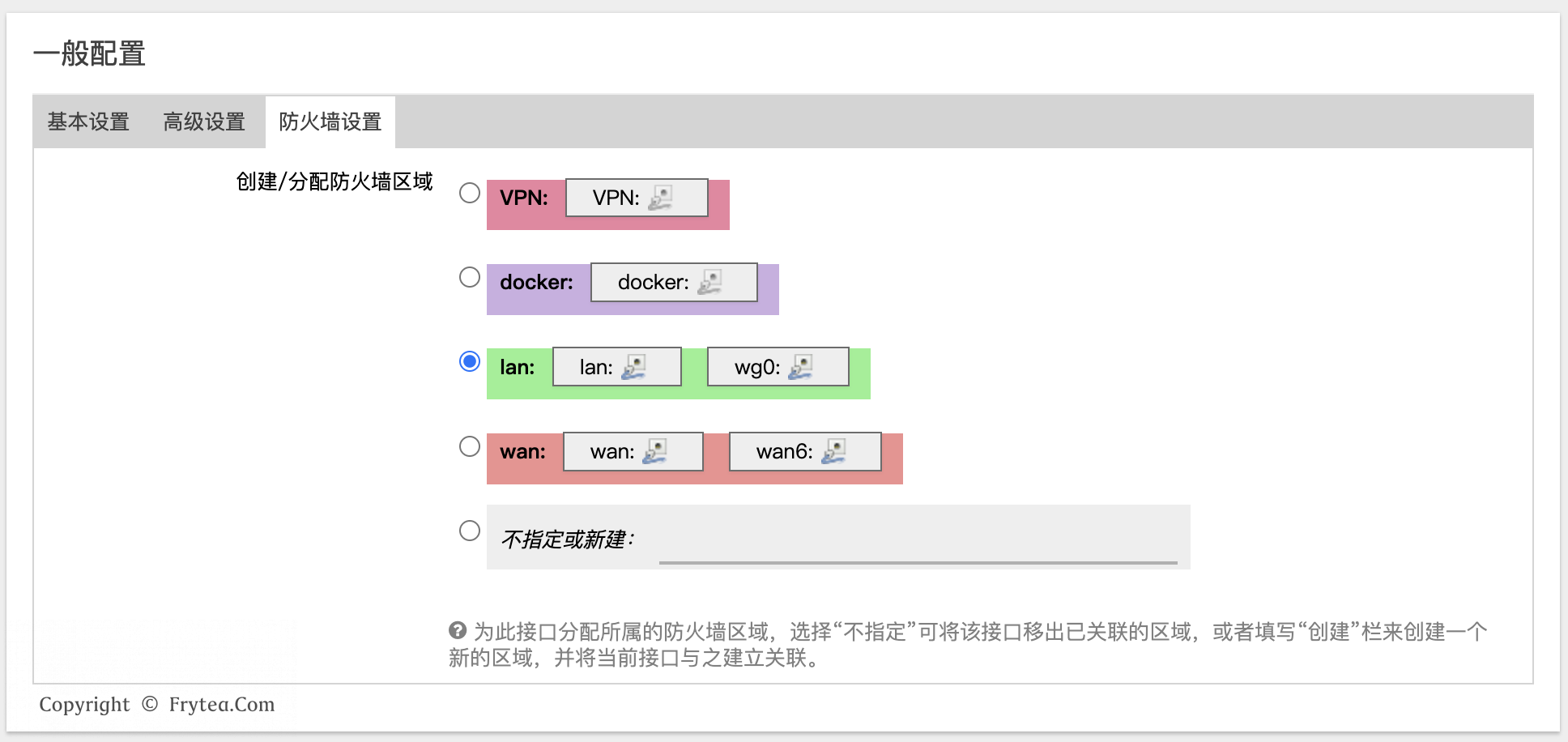Choose the 不指定或新建 radio option
1568x742 pixels.
coord(470,531)
